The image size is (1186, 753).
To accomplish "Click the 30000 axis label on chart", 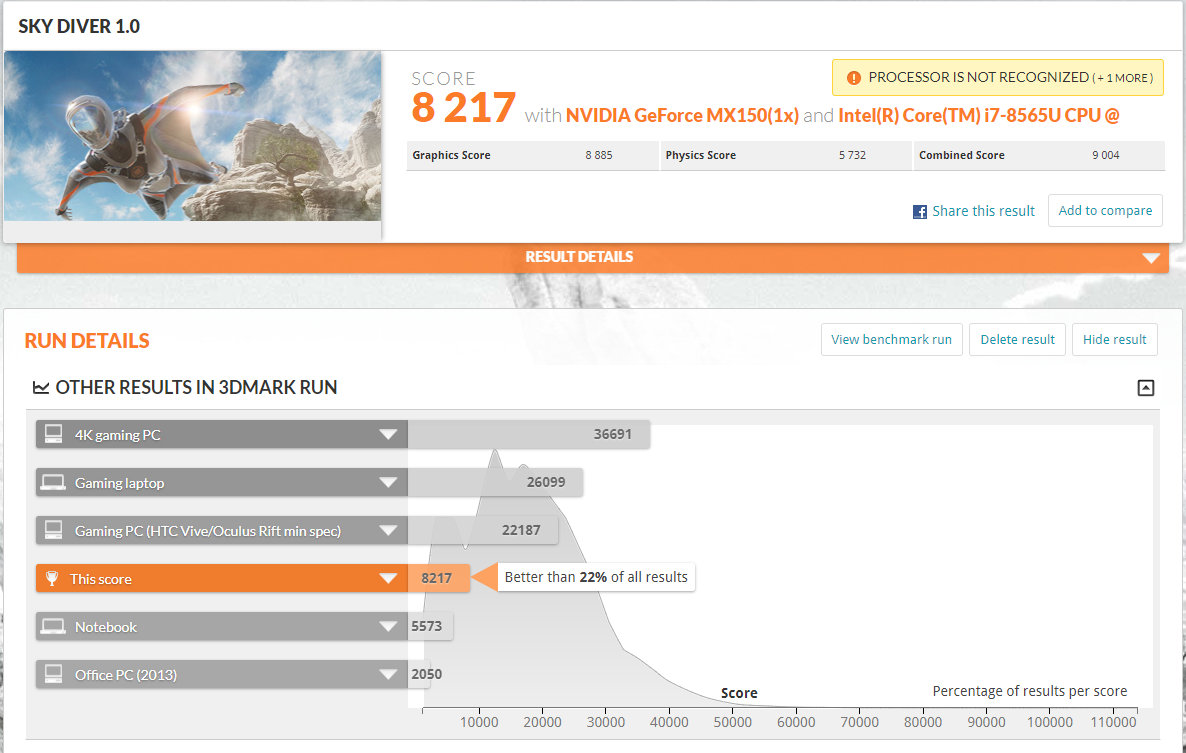I will (x=606, y=722).
